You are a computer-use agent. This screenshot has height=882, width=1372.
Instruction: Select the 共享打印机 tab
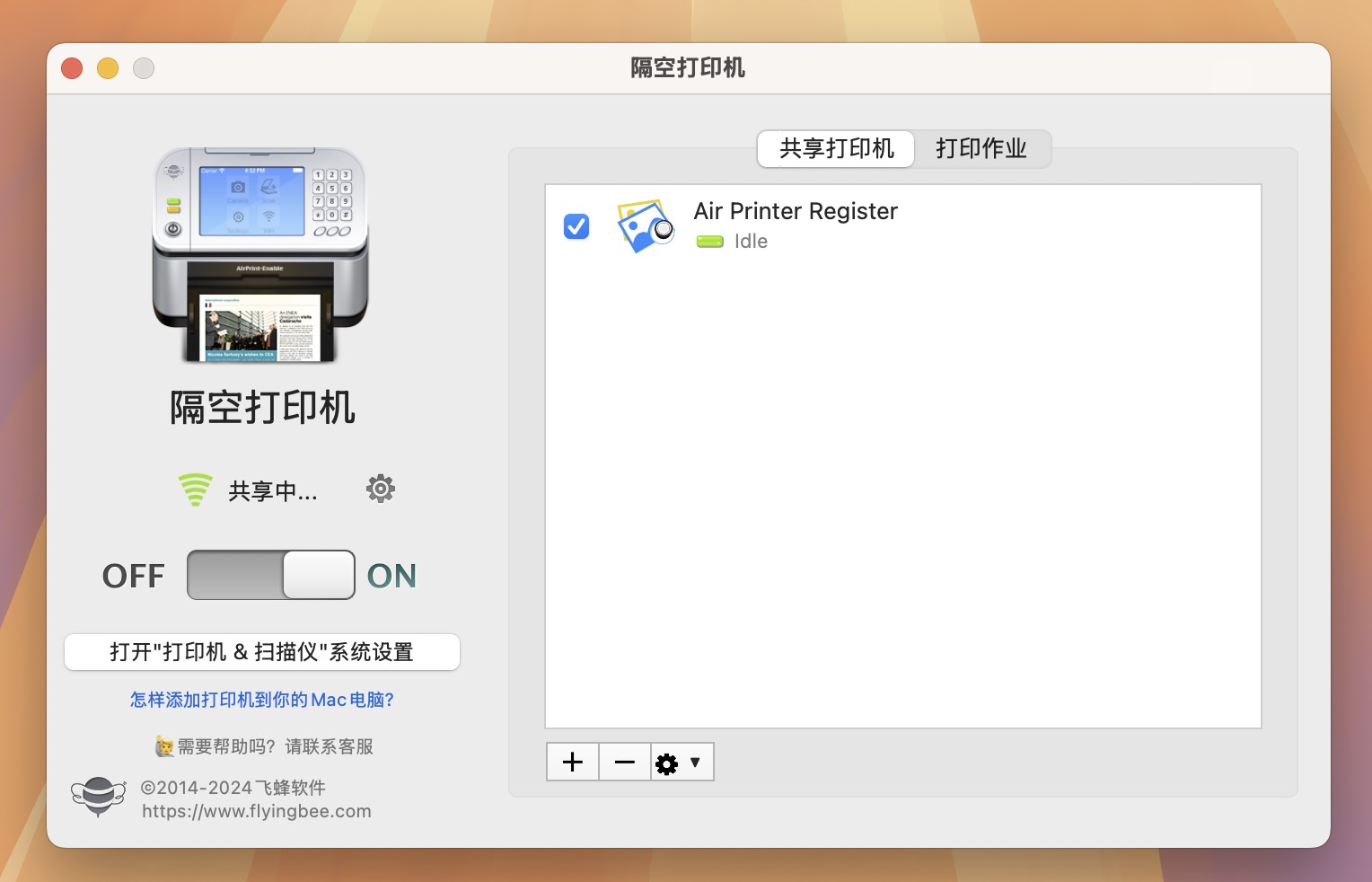click(x=835, y=149)
